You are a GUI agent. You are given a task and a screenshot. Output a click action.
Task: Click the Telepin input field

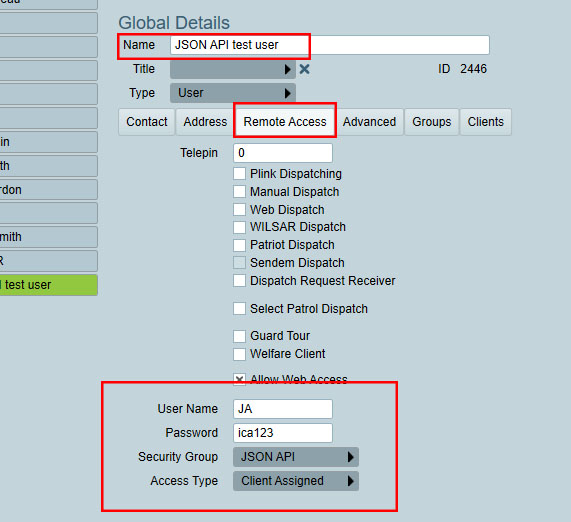click(x=283, y=153)
